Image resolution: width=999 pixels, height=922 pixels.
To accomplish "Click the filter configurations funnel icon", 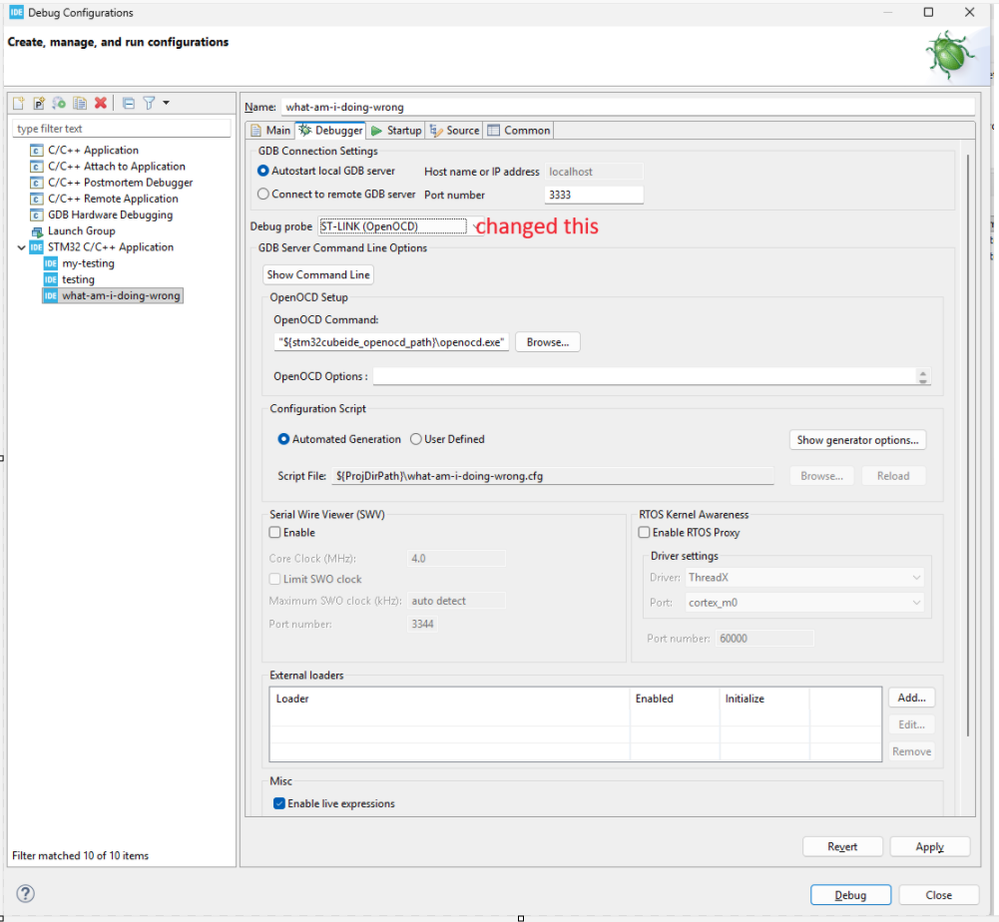I will coord(148,103).
